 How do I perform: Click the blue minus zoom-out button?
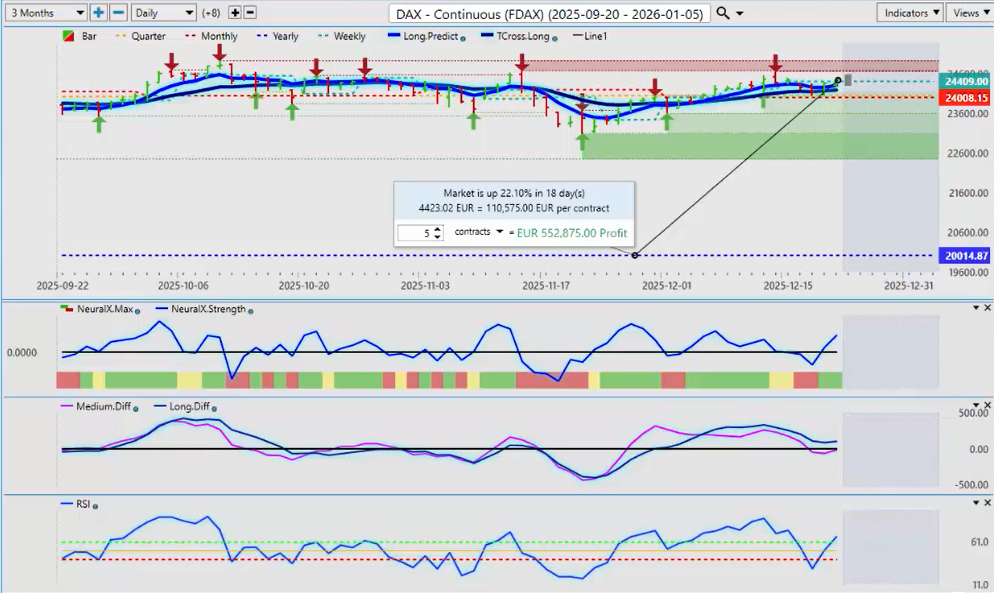click(118, 13)
